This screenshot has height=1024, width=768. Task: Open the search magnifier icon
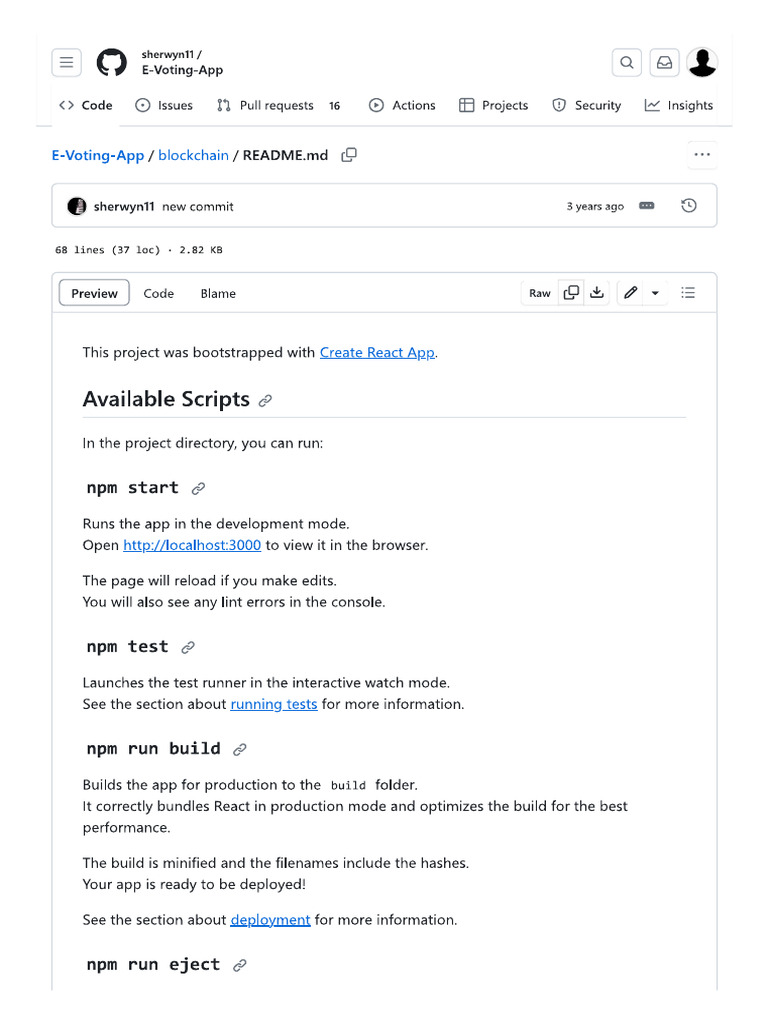click(x=627, y=63)
